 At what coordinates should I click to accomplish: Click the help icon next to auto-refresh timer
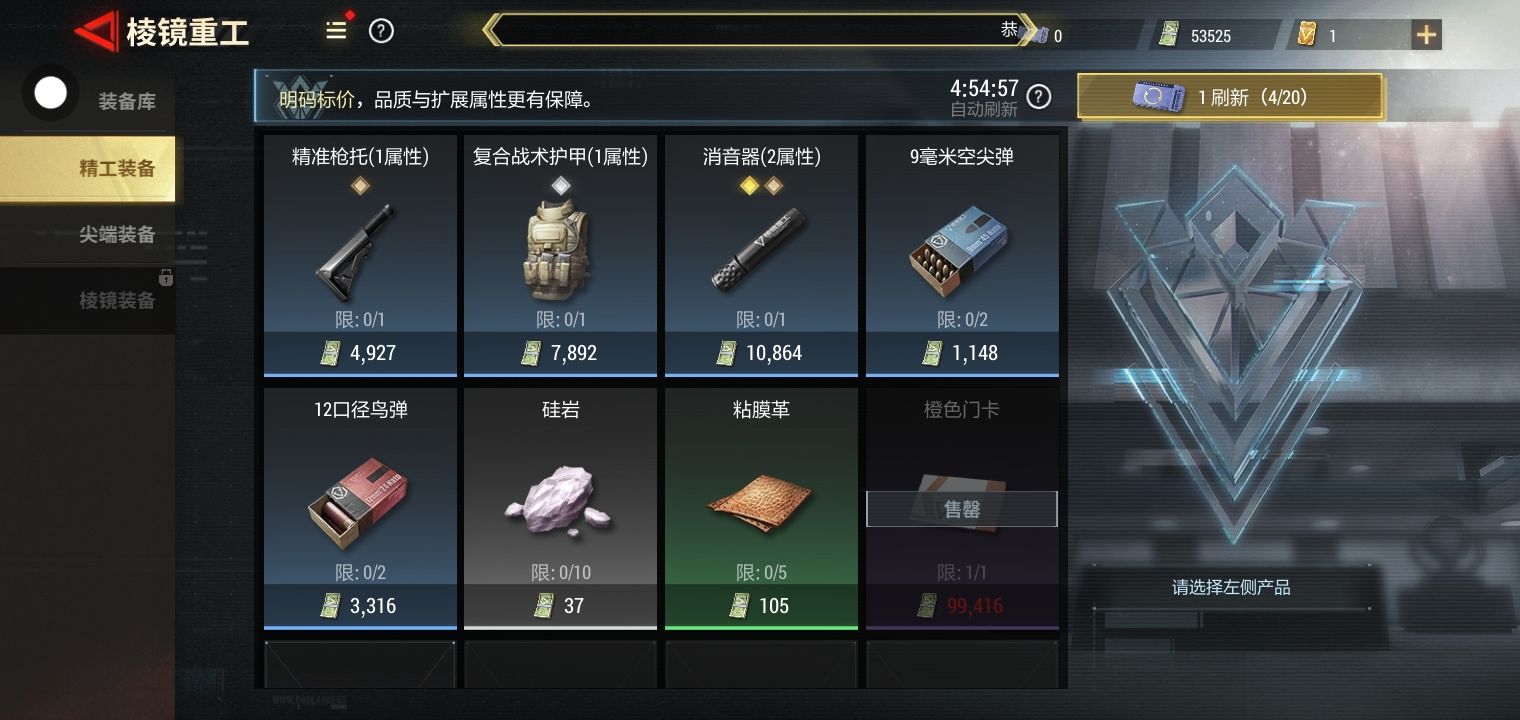tap(1040, 96)
